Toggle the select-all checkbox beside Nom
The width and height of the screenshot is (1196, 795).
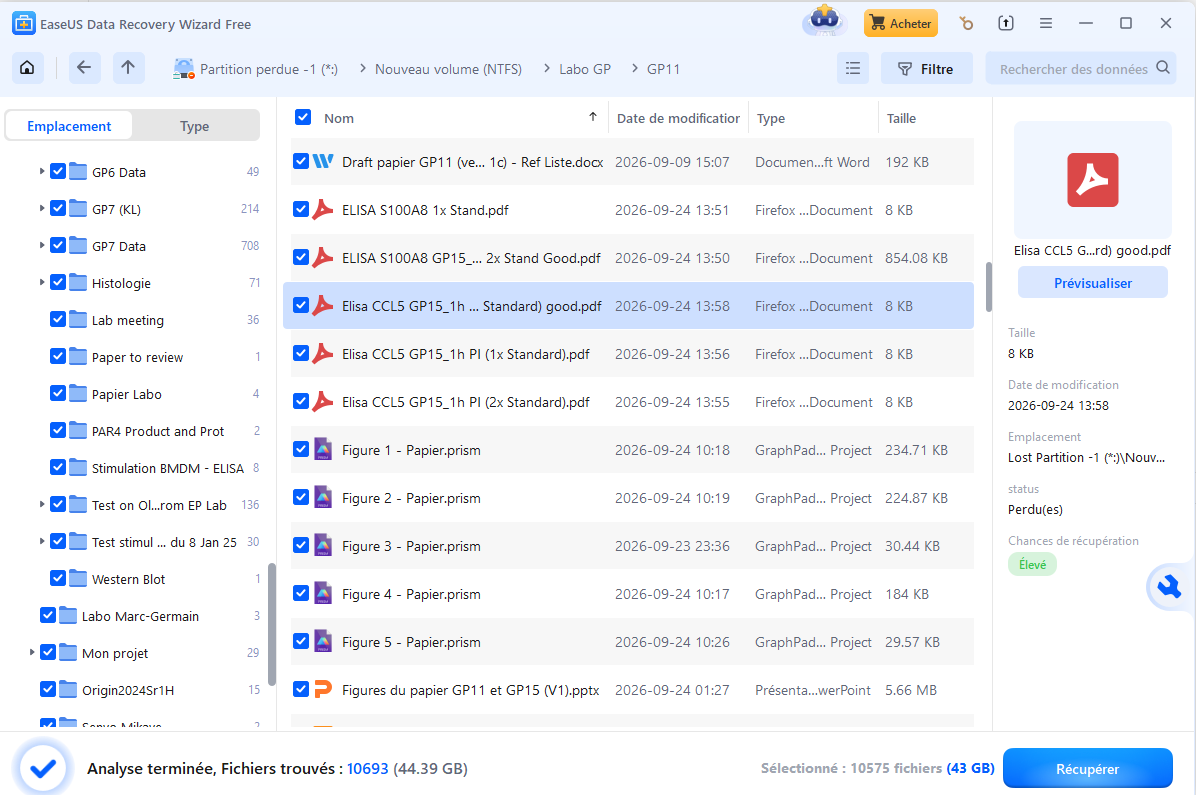click(303, 117)
